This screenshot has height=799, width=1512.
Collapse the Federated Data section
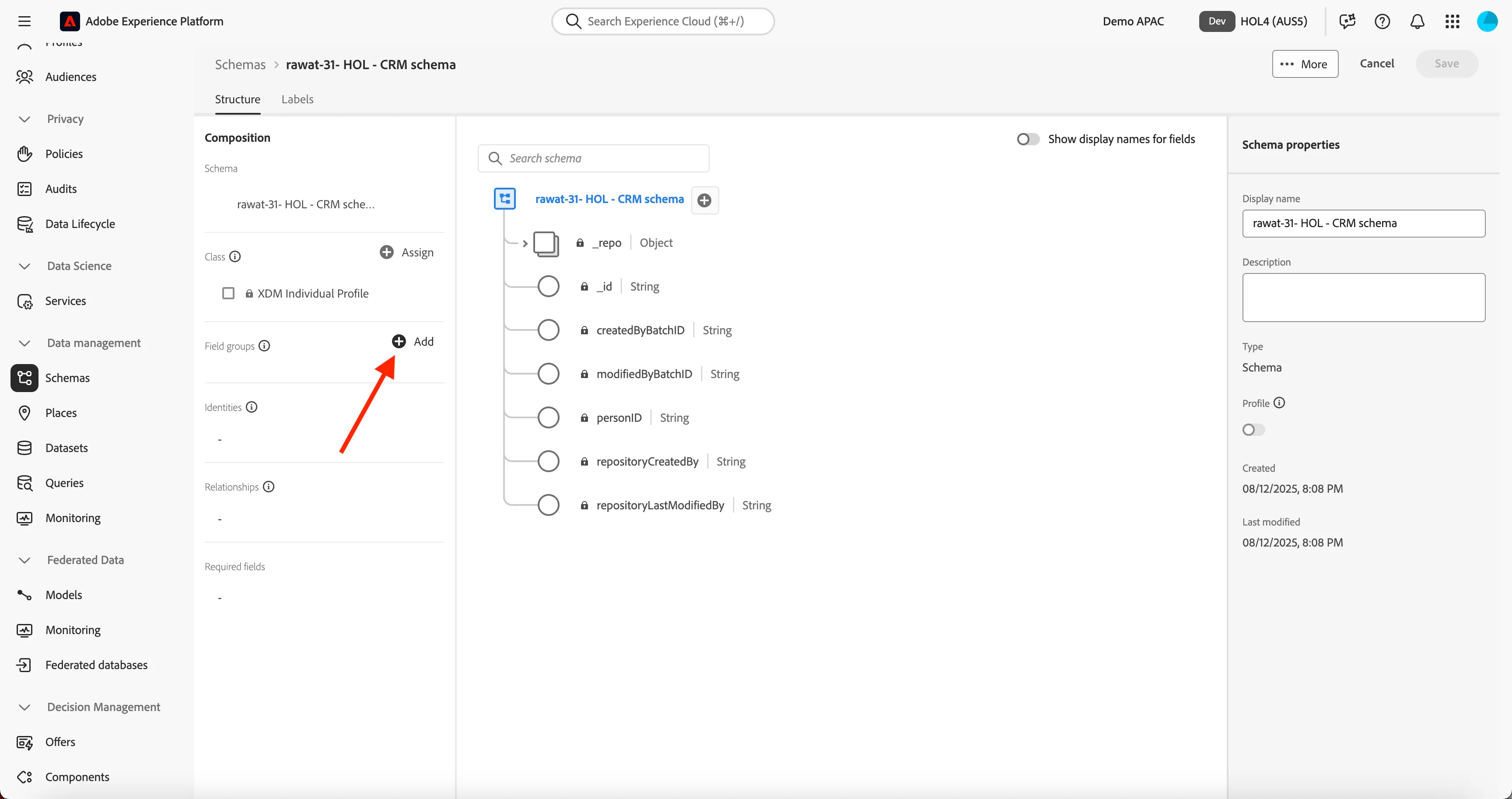click(24, 560)
